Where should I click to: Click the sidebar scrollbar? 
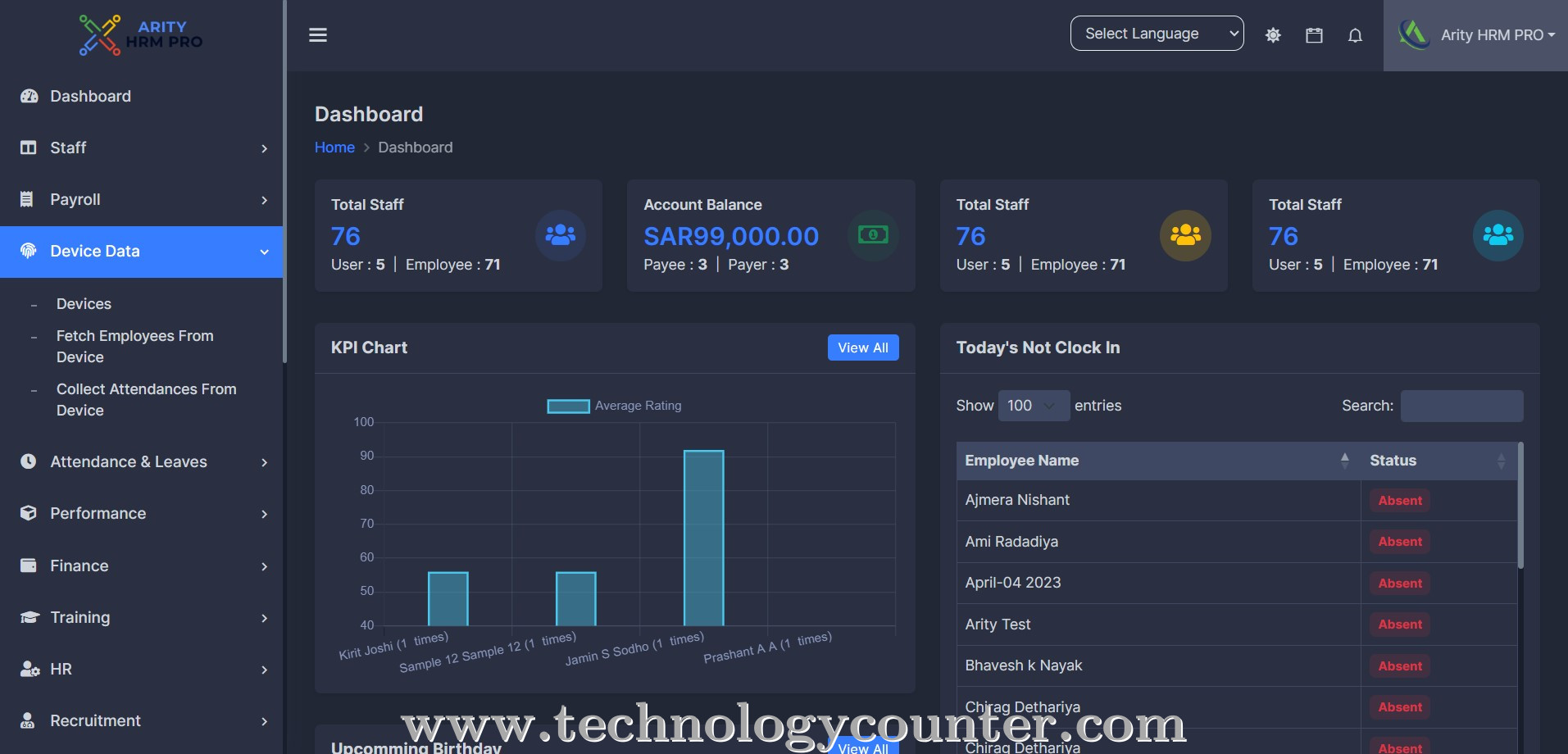click(x=284, y=180)
